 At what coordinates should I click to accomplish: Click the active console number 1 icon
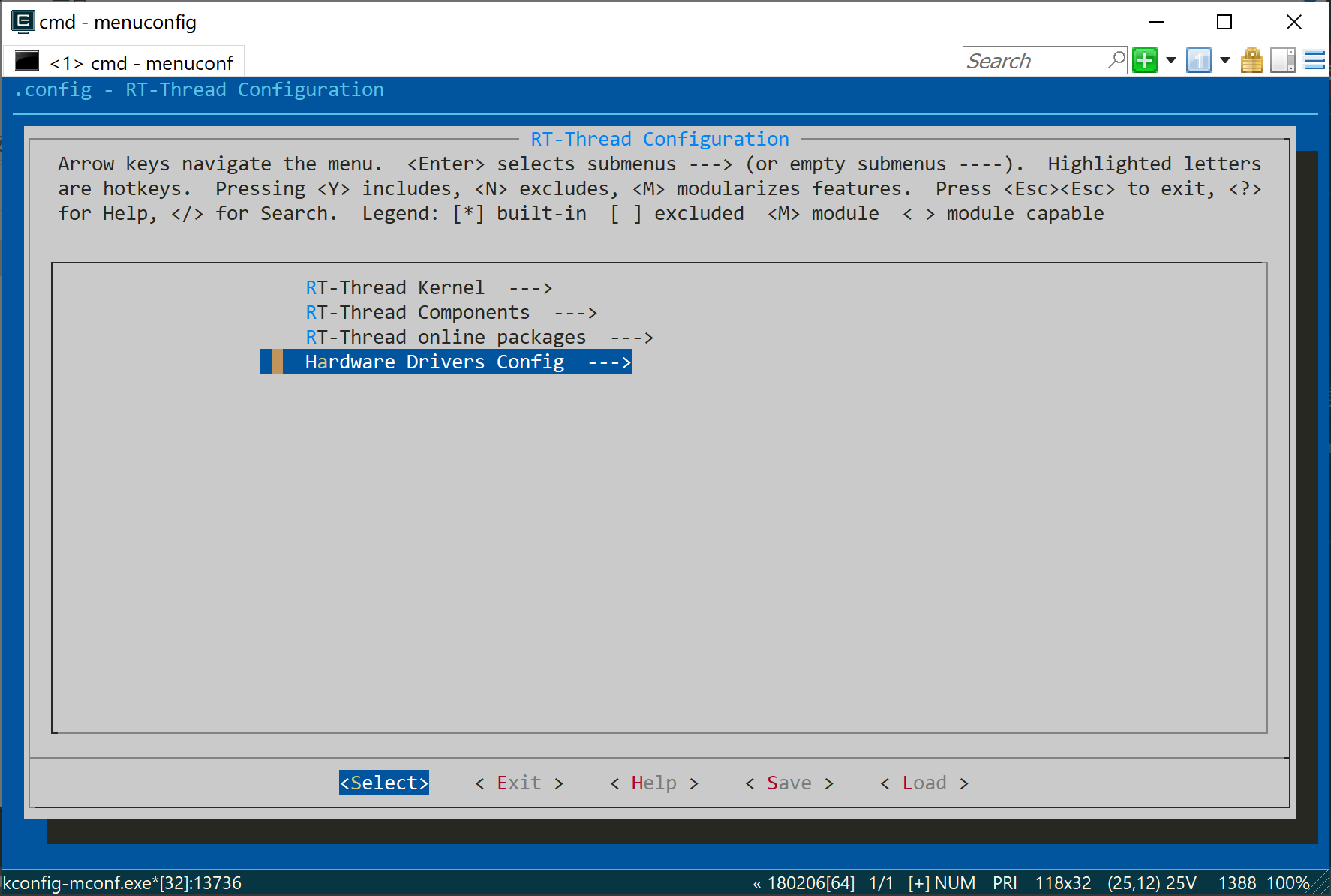[x=1198, y=60]
